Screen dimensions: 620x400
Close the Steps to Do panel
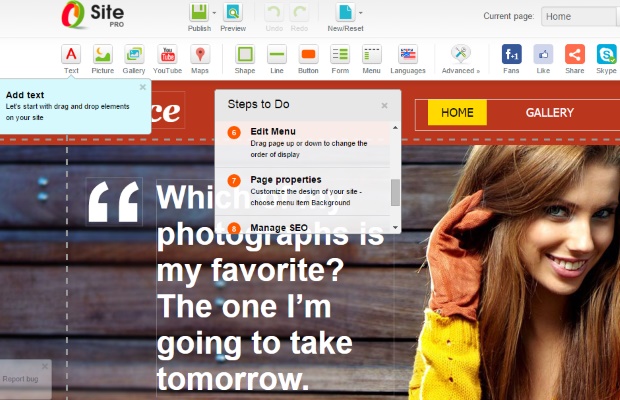point(384,106)
